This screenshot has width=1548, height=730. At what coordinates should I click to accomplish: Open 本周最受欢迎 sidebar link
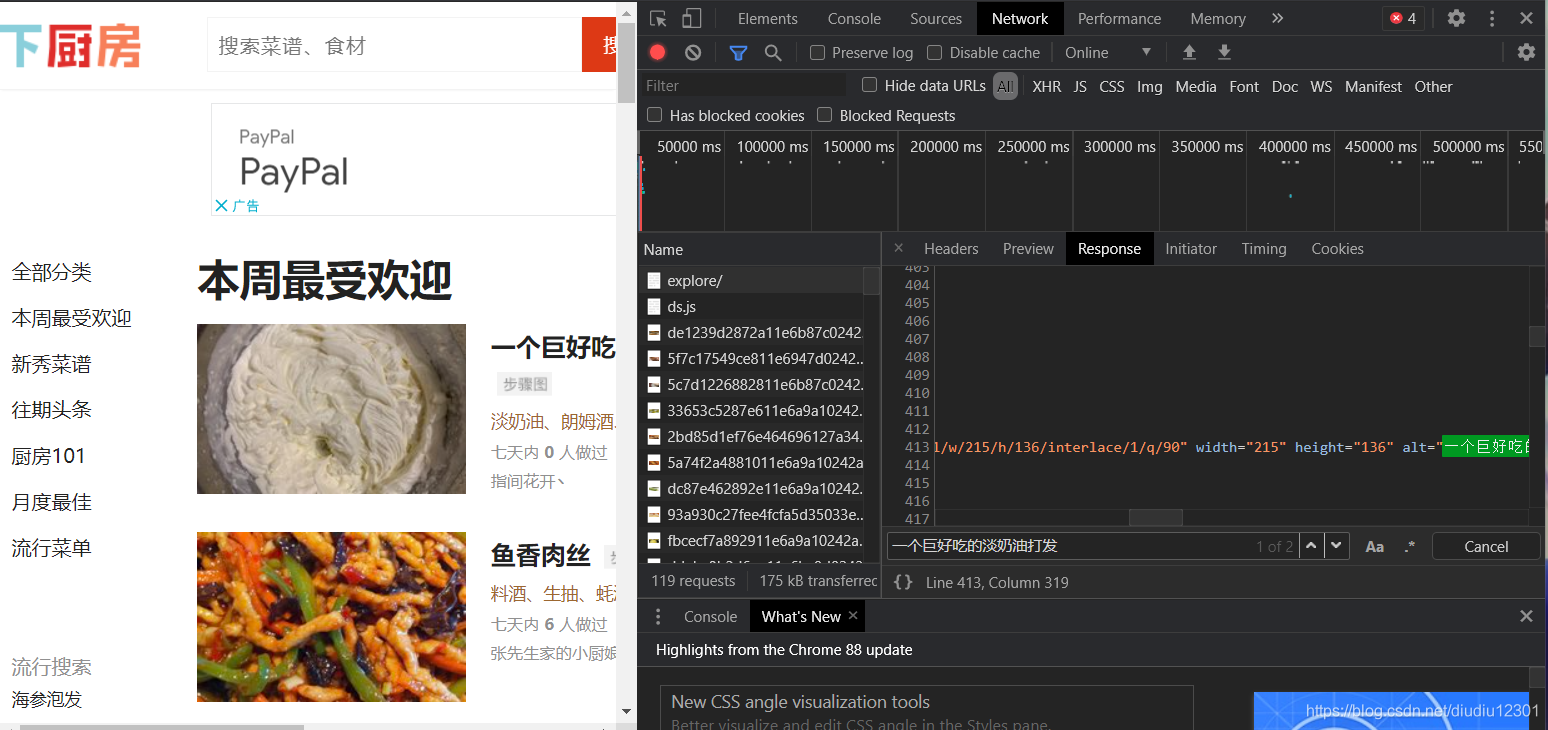pyautogui.click(x=72, y=318)
